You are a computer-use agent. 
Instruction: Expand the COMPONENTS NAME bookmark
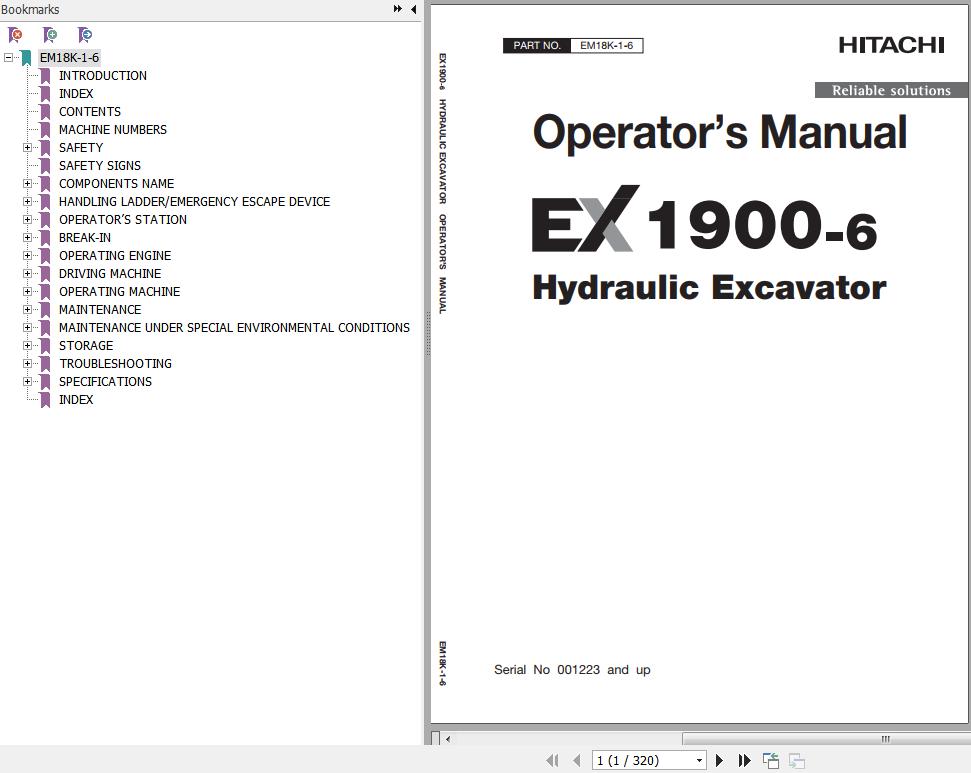(x=27, y=183)
